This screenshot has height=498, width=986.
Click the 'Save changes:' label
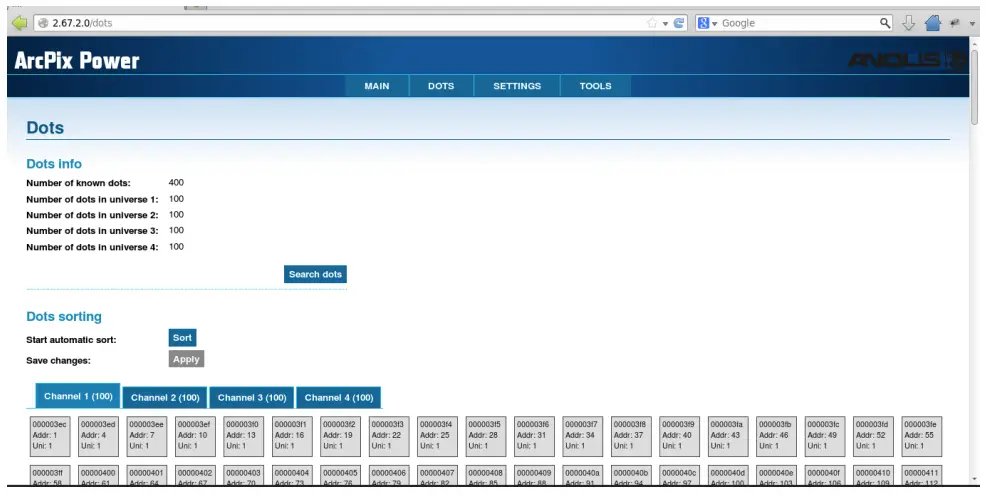[58, 360]
